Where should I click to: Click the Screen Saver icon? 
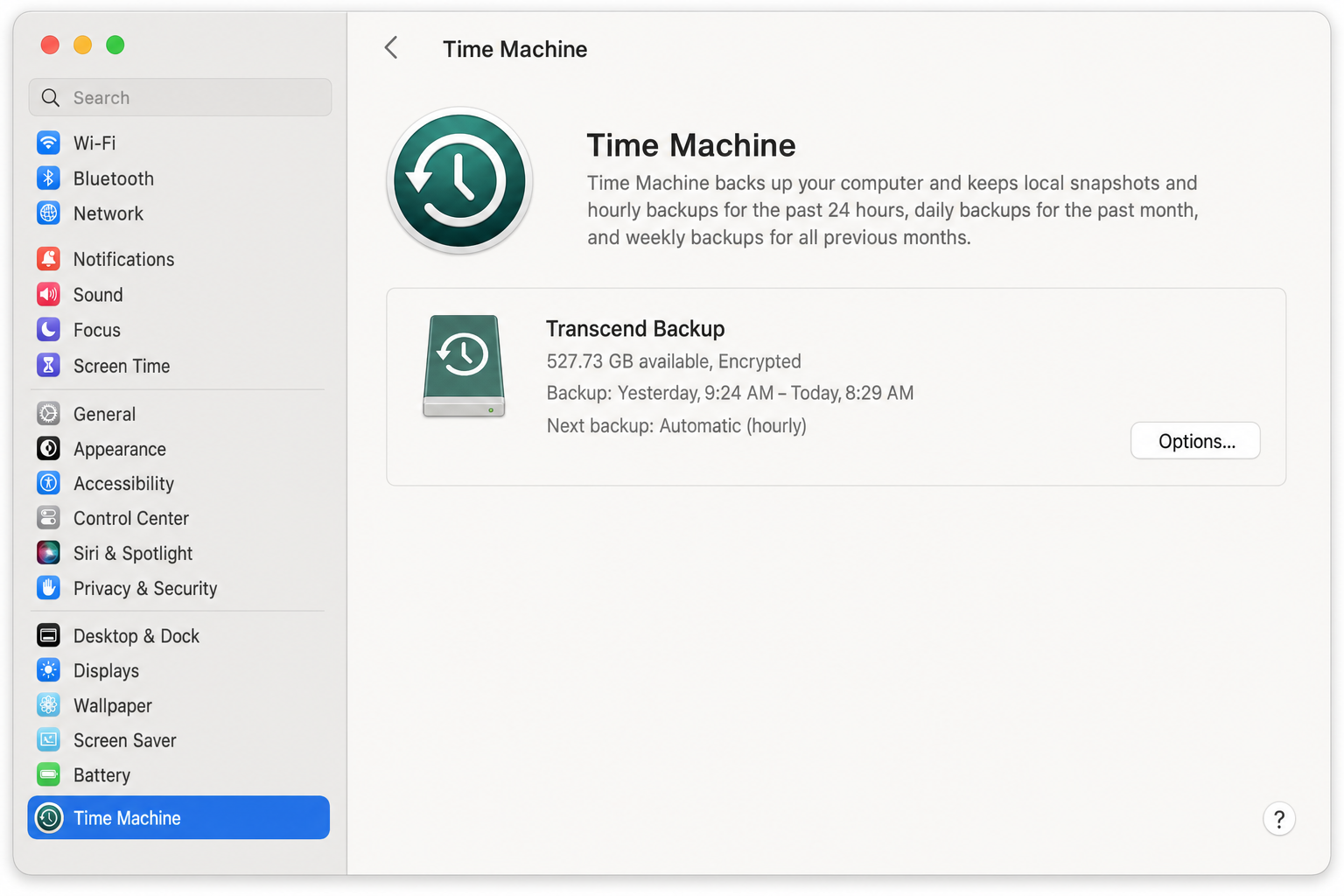pos(49,740)
